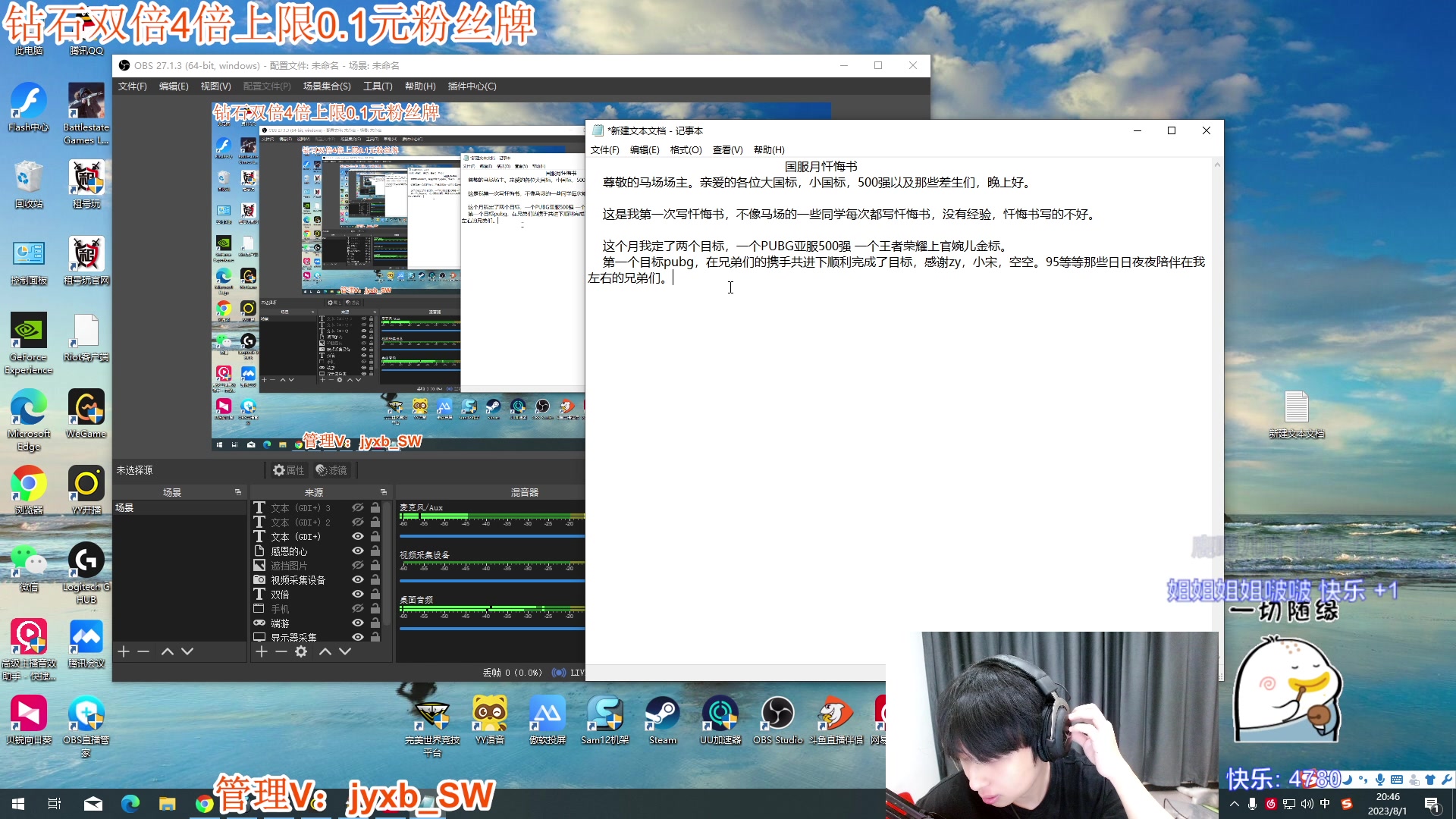This screenshot has width=1456, height=819.
Task: Open OBS Studio desktop shortcut
Action: (778, 720)
